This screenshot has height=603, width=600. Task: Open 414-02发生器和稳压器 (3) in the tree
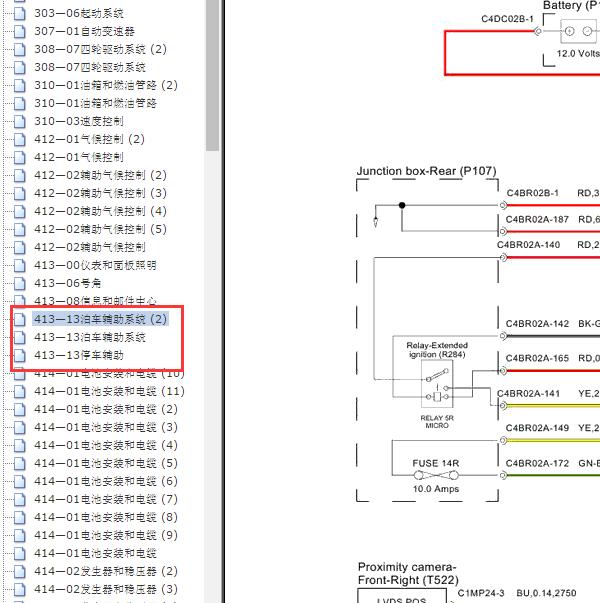pos(106,590)
